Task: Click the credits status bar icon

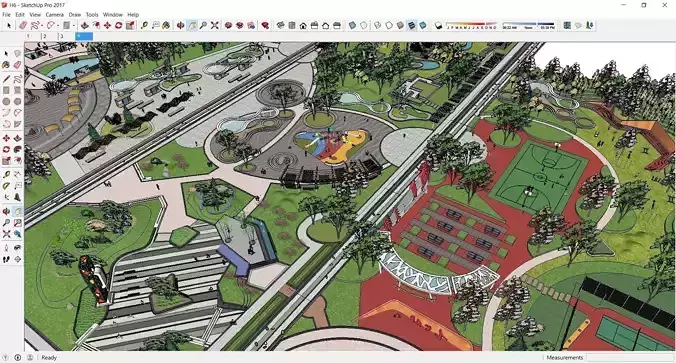Action: [x=18, y=357]
